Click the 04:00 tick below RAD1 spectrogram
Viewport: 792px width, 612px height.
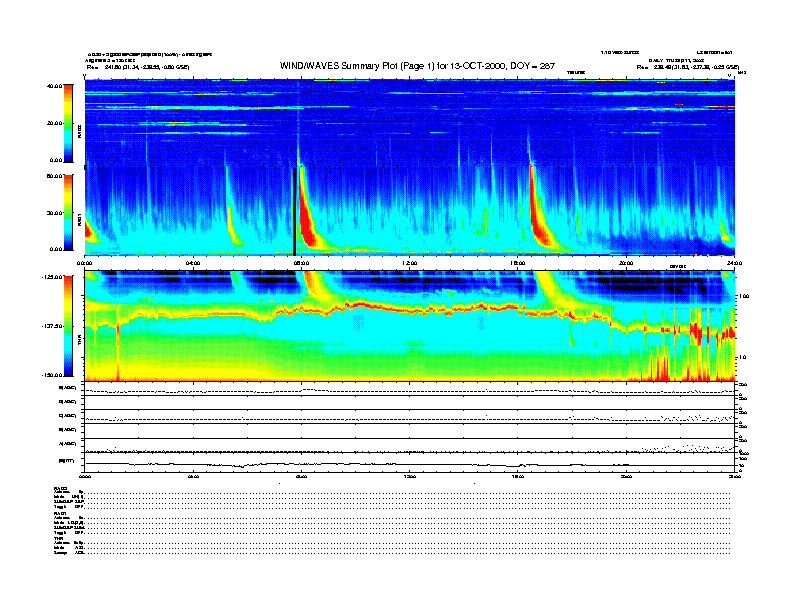(193, 263)
